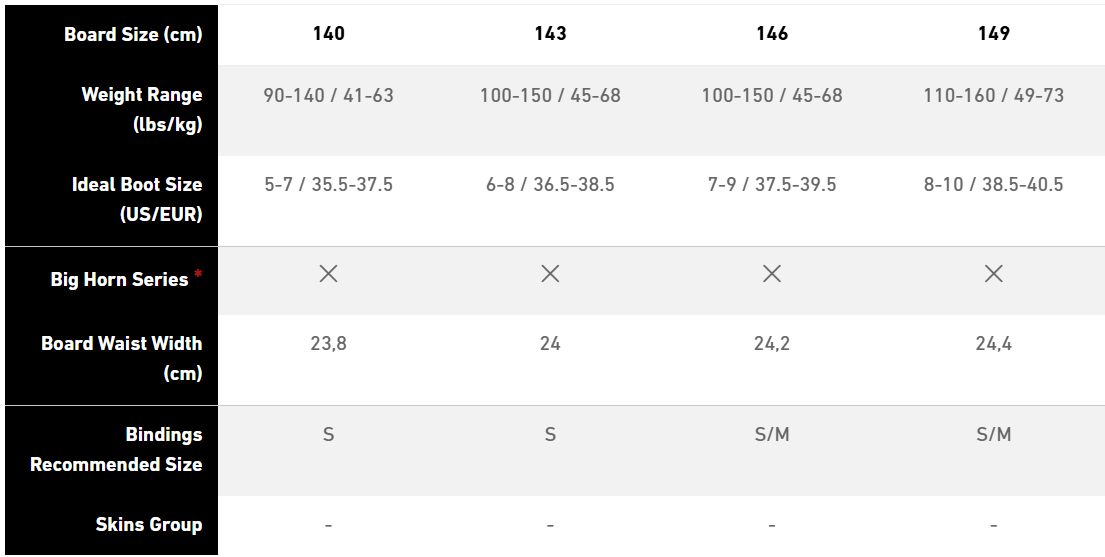Select the 140 board size column header

click(328, 34)
